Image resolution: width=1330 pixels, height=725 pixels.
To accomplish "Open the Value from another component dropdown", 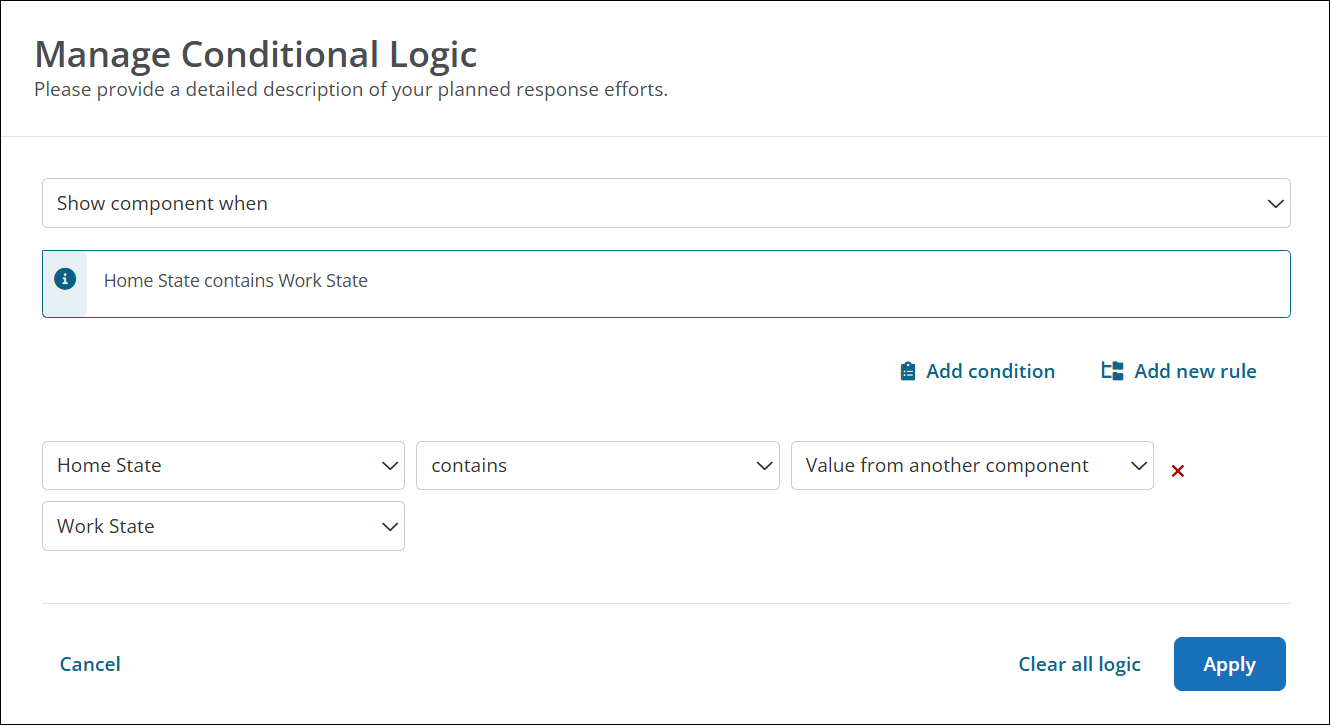I will [x=970, y=466].
